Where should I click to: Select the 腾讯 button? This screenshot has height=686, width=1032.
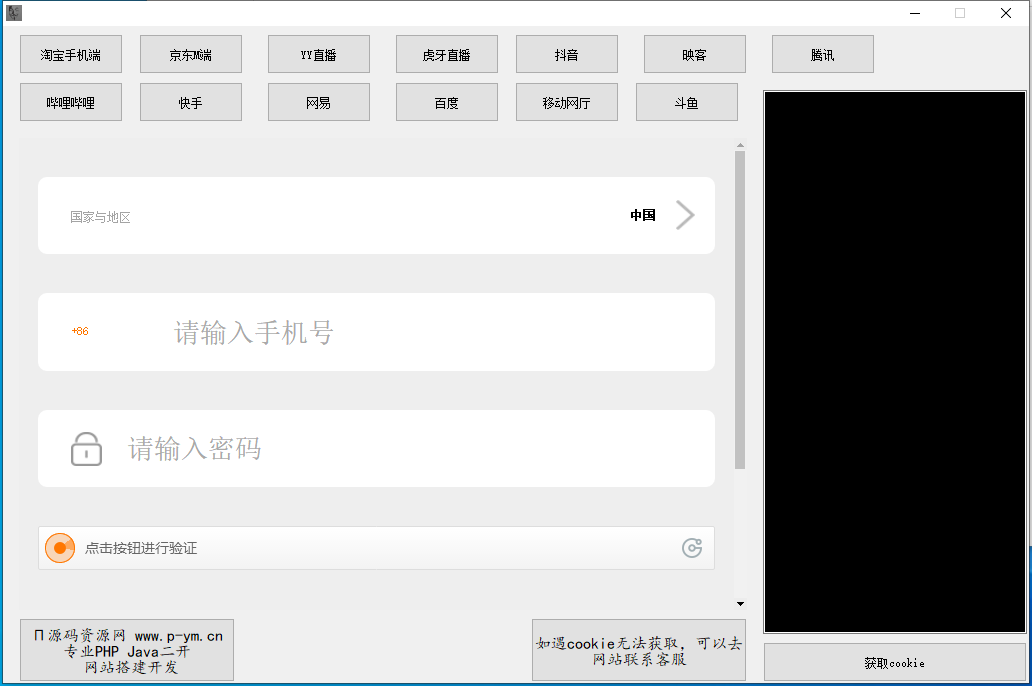pyautogui.click(x=823, y=54)
